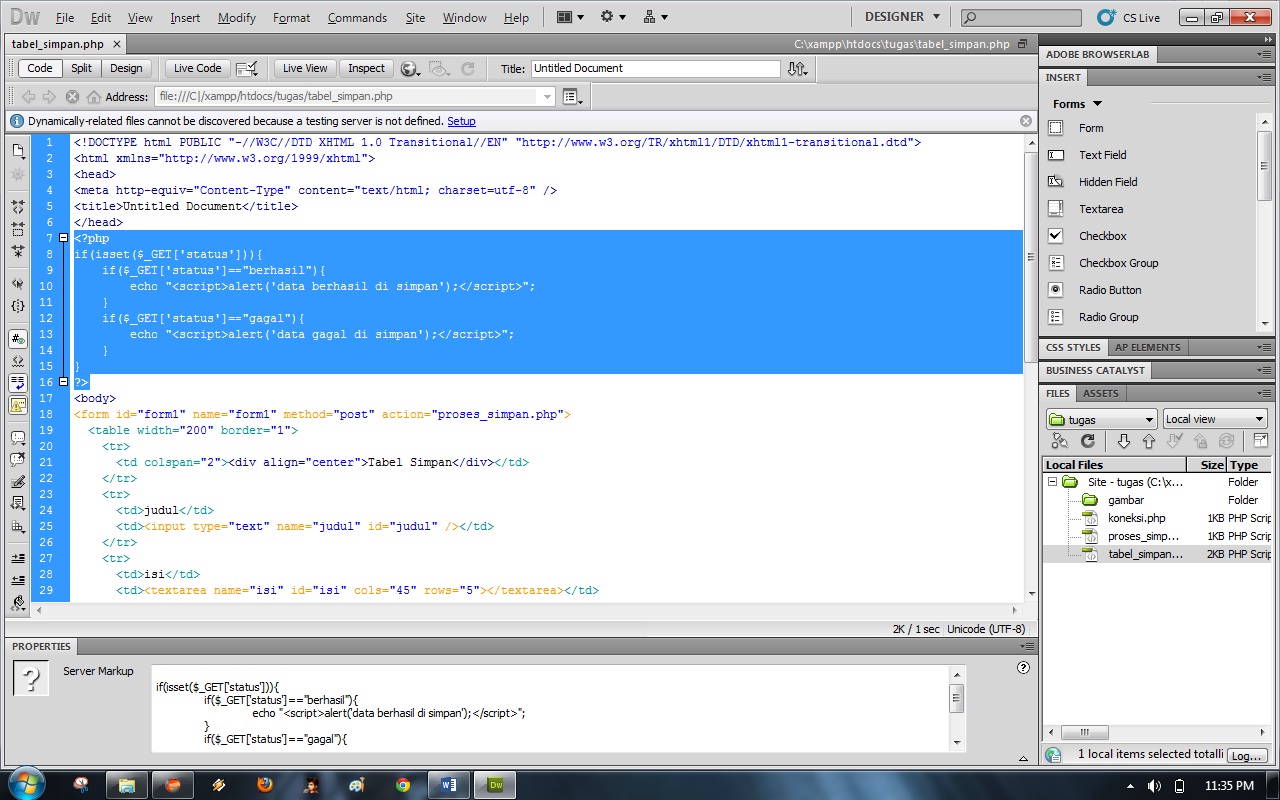Open the Dreamweaver icon in the taskbar
This screenshot has height=800, width=1280.
494,785
